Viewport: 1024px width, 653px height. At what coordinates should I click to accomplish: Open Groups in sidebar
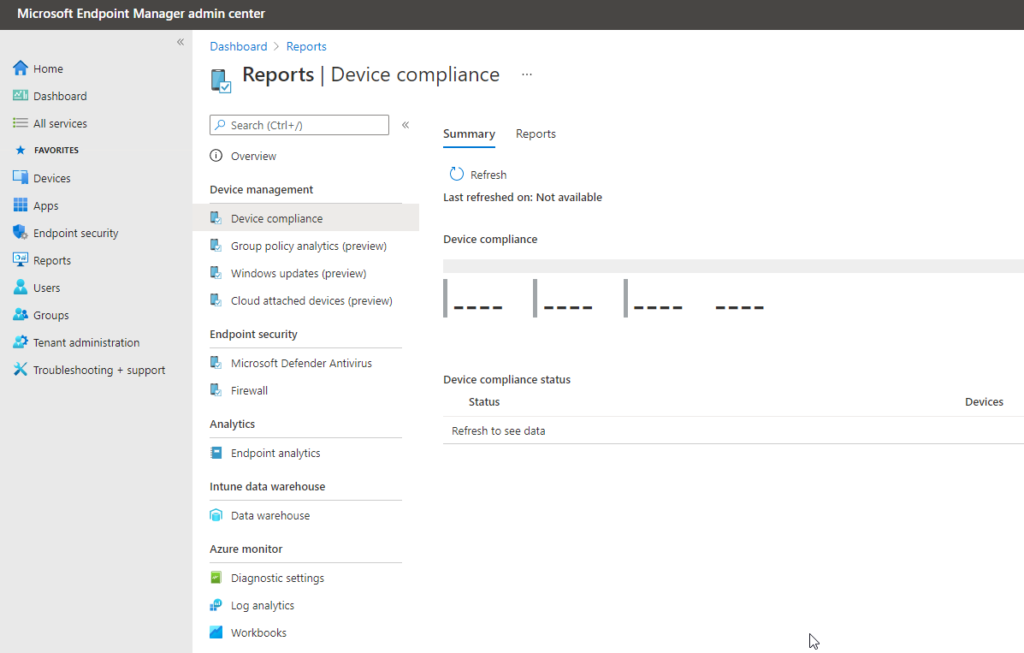(51, 315)
